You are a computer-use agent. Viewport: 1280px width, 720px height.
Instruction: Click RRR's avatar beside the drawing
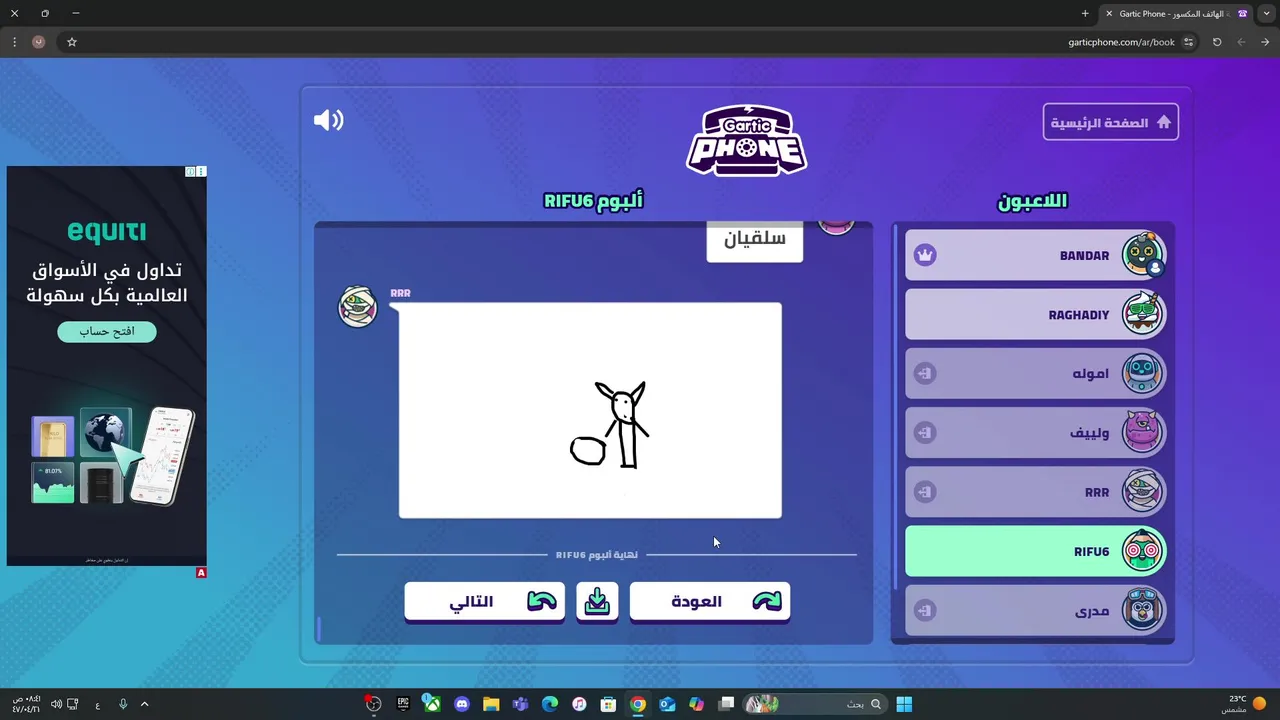tap(358, 306)
